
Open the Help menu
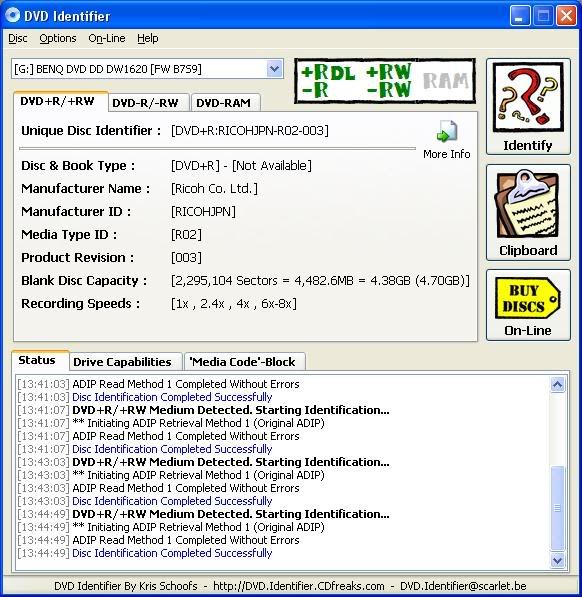(x=148, y=38)
